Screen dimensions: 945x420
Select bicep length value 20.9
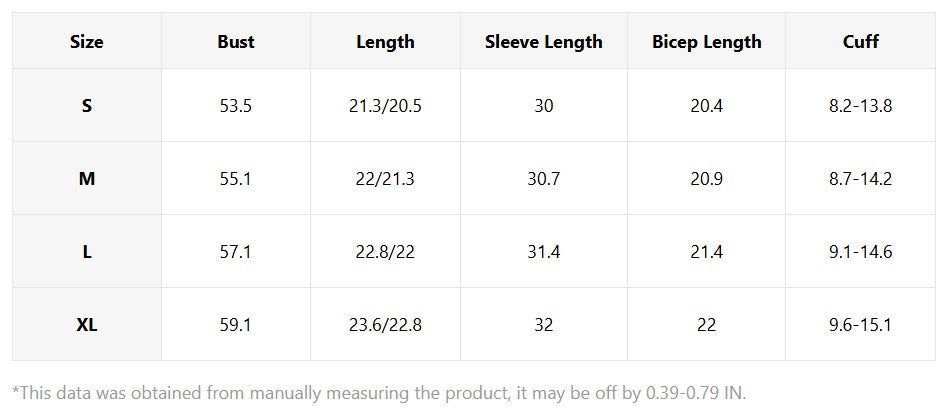[706, 179]
